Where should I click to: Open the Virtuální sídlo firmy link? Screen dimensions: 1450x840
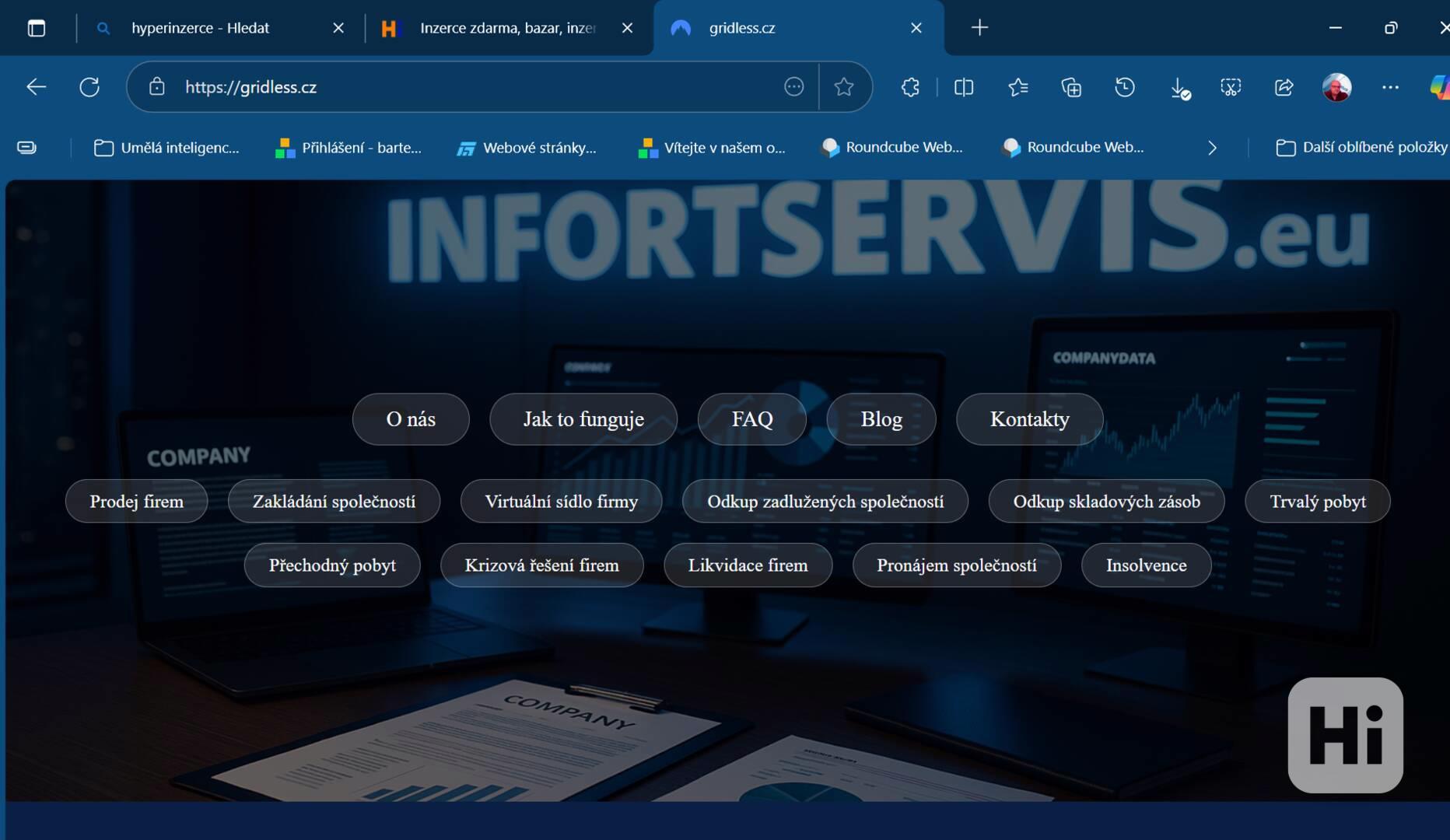pos(561,502)
